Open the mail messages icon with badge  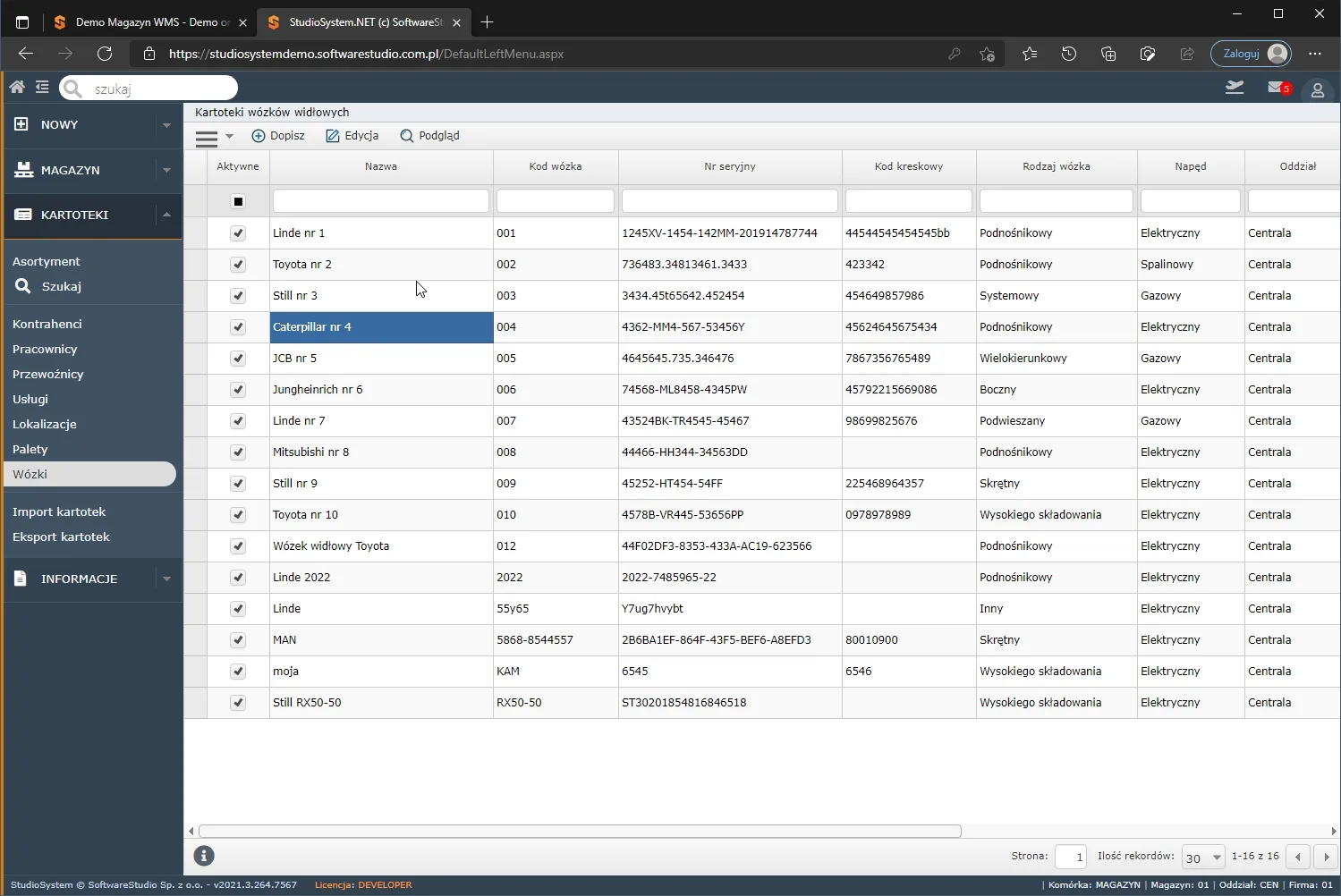(1279, 88)
